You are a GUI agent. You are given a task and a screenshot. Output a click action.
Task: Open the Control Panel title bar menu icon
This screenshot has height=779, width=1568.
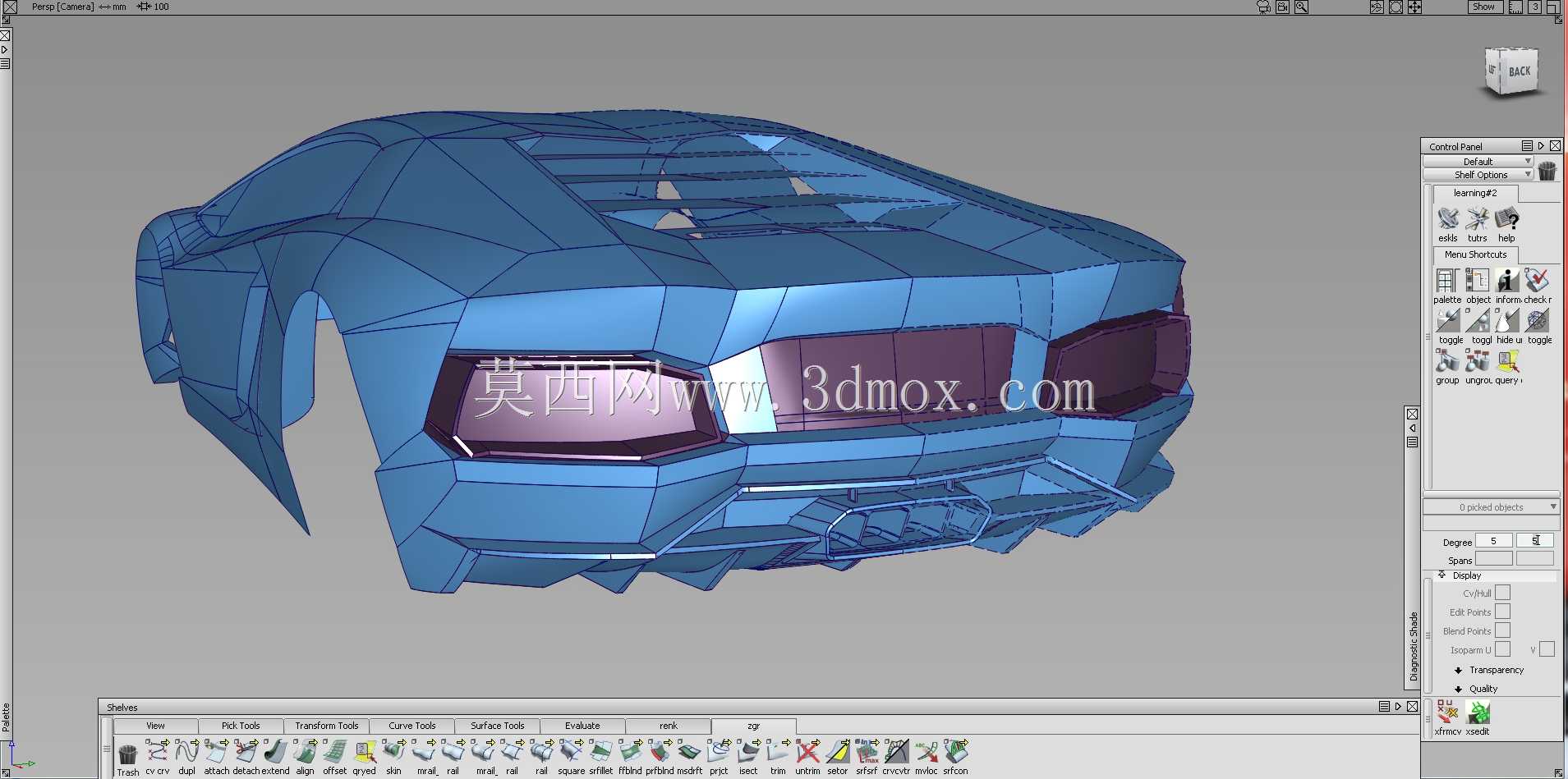pos(1527,146)
